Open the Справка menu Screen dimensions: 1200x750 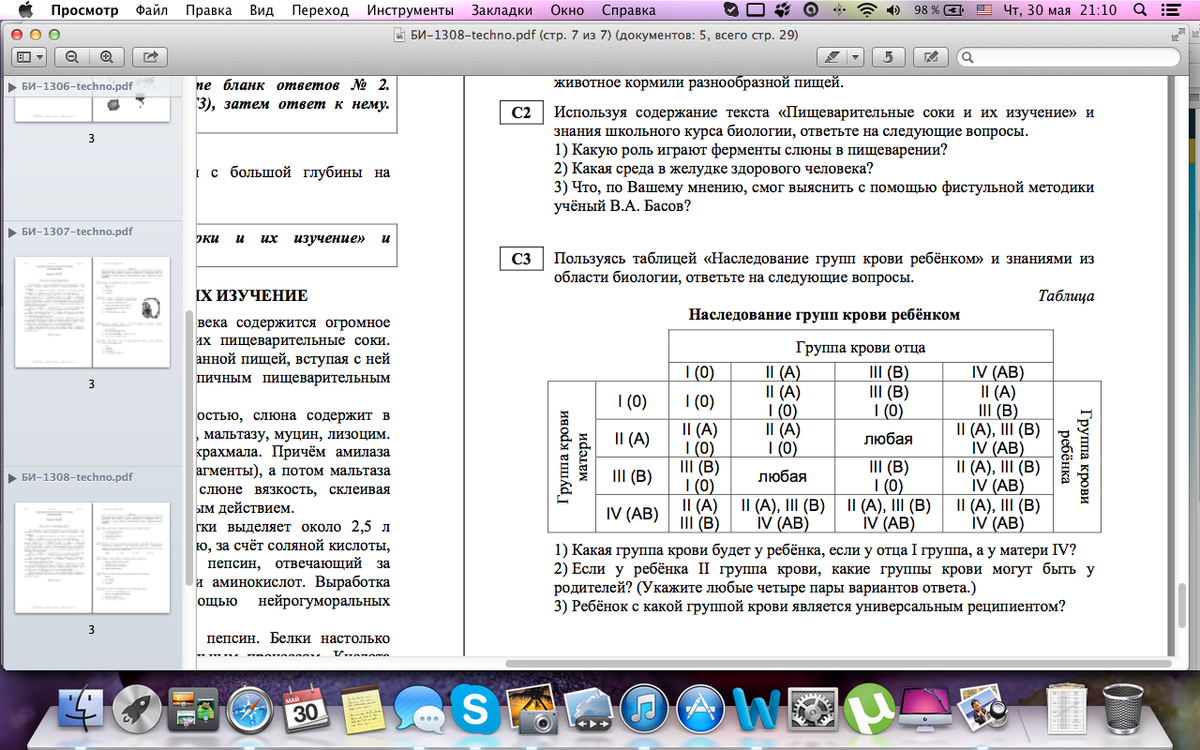629,10
